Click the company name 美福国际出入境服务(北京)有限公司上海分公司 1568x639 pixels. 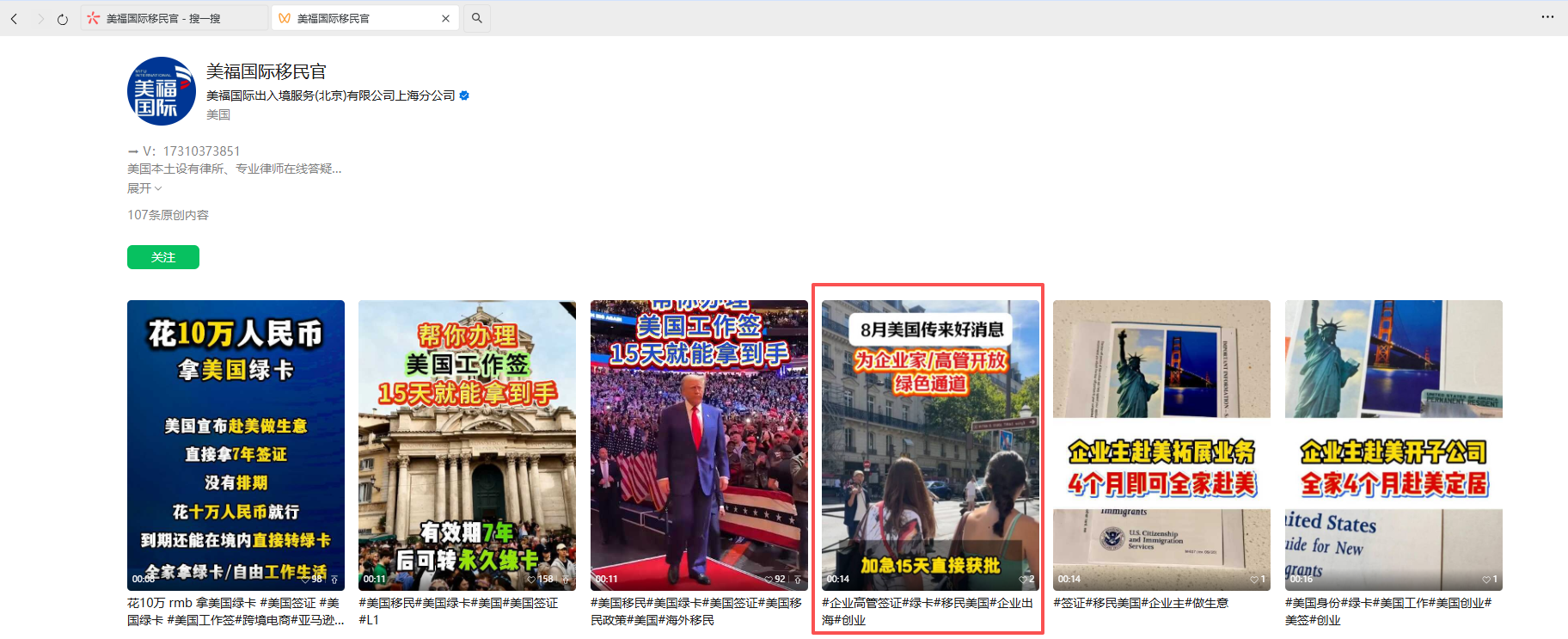point(331,95)
